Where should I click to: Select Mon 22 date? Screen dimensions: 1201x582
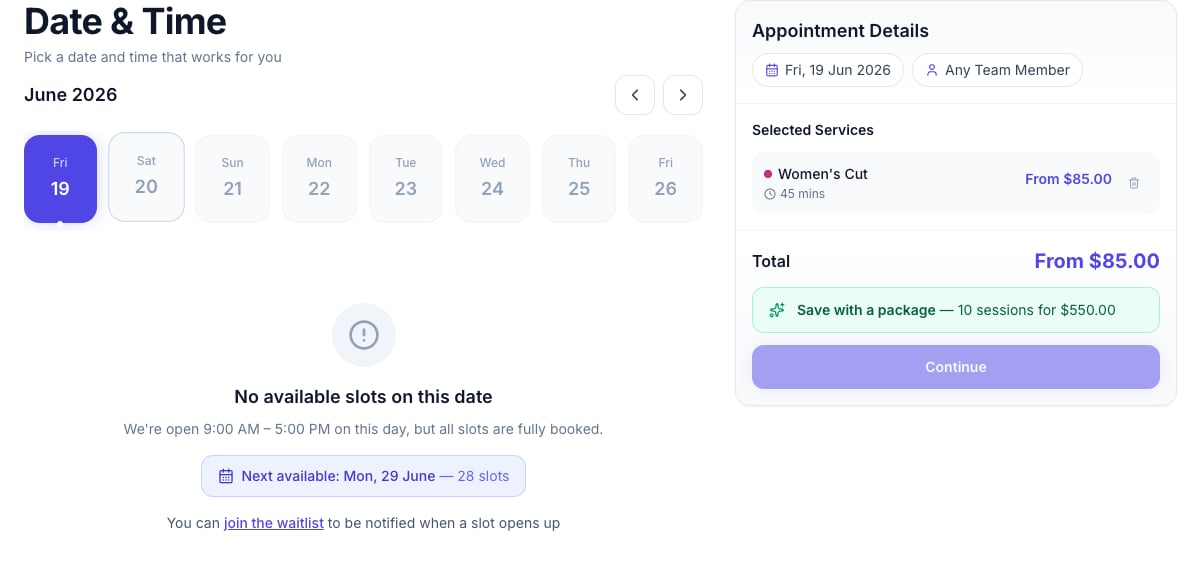pos(319,178)
